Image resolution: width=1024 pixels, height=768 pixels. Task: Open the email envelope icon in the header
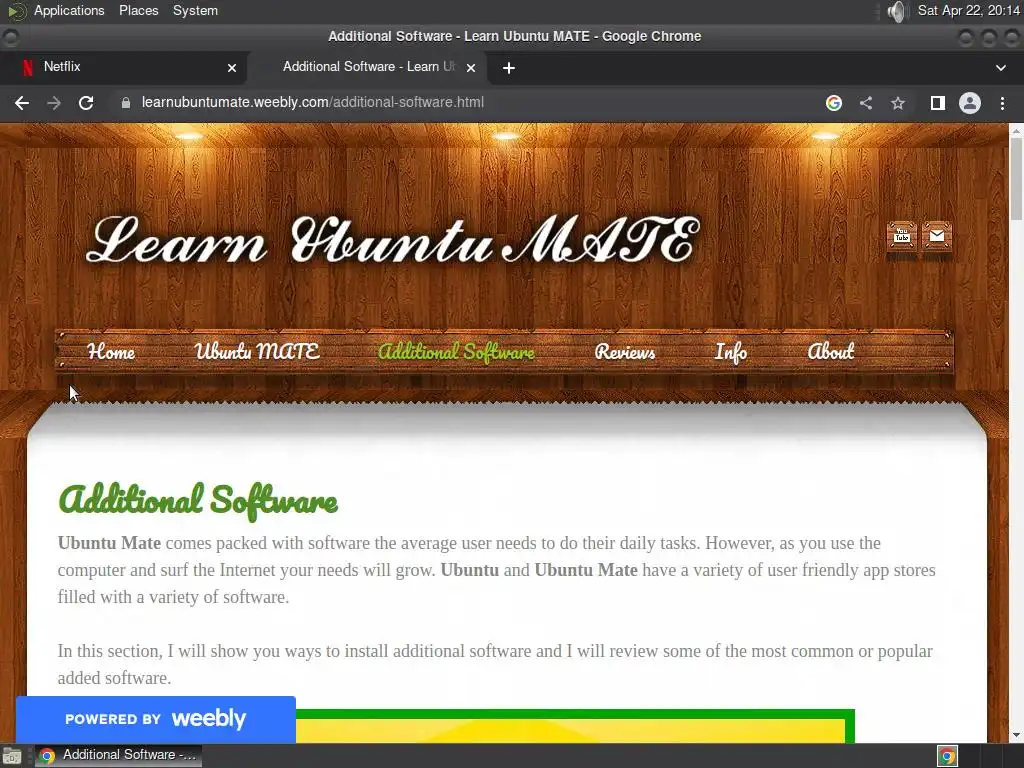[936, 236]
